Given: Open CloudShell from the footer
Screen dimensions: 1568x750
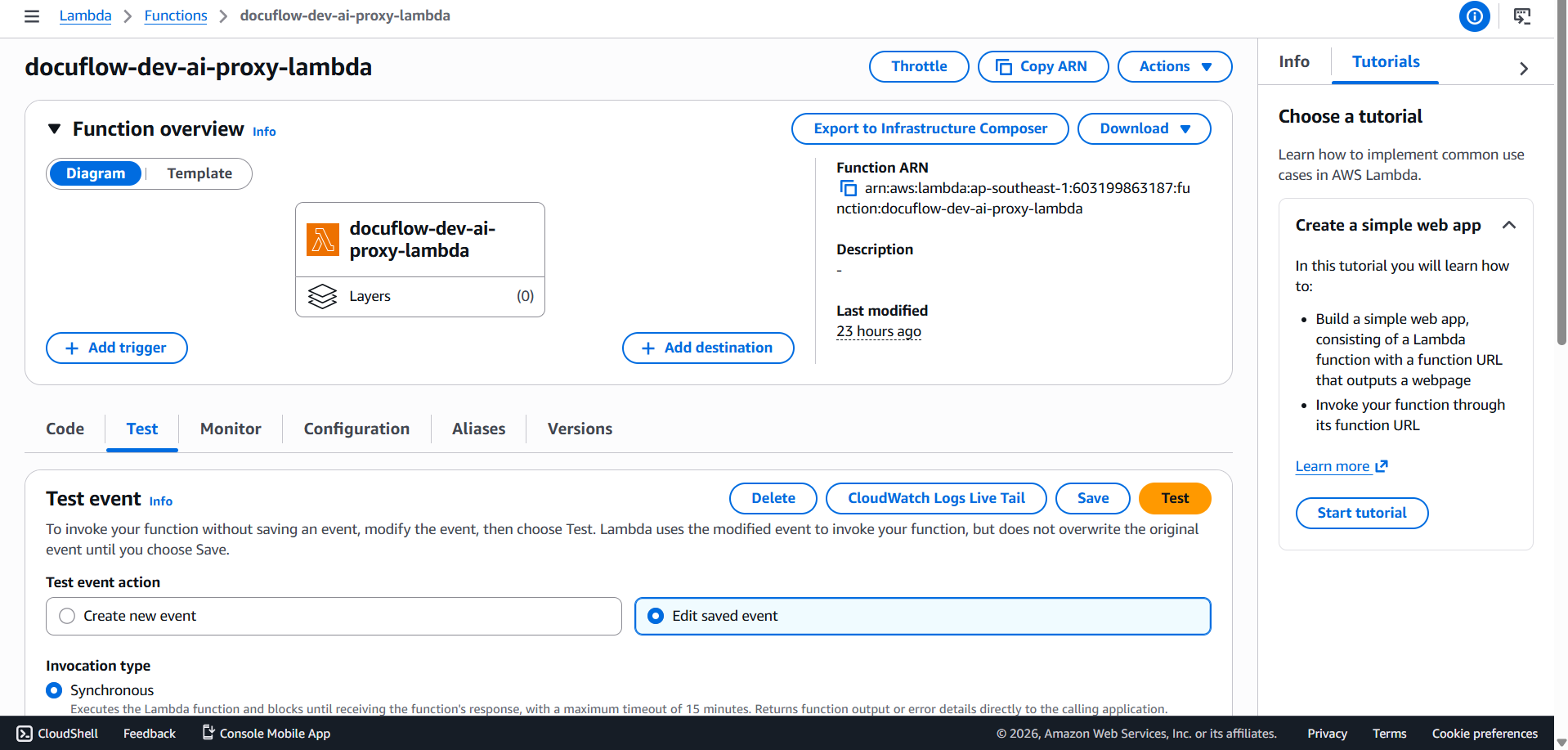Looking at the screenshot, I should coord(57,734).
